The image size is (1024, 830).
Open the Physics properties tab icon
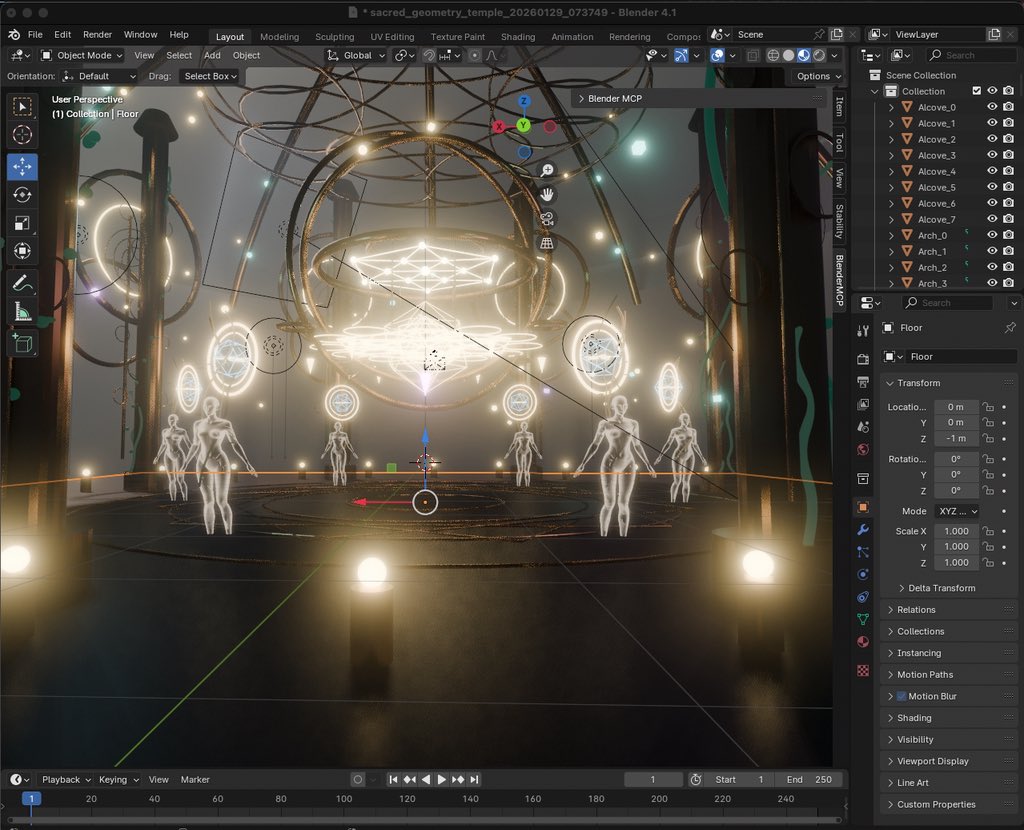pos(863,575)
